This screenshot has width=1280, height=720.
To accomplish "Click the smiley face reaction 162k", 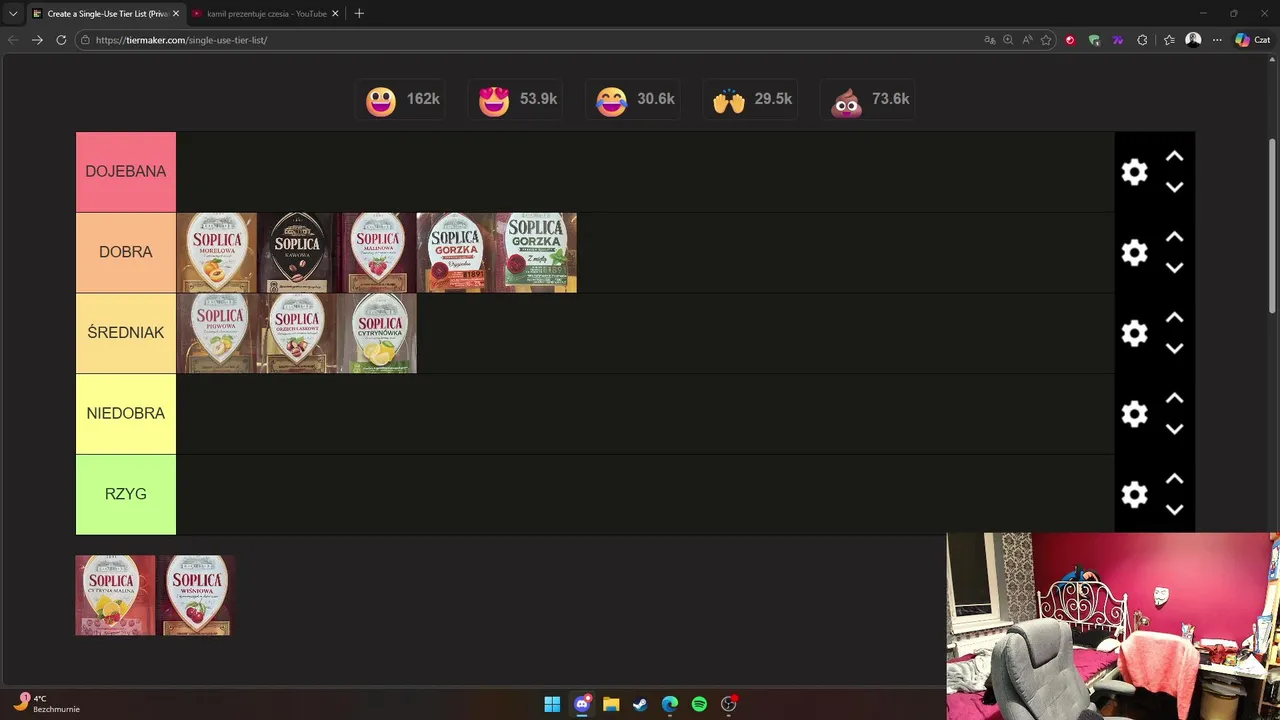I will tap(402, 100).
